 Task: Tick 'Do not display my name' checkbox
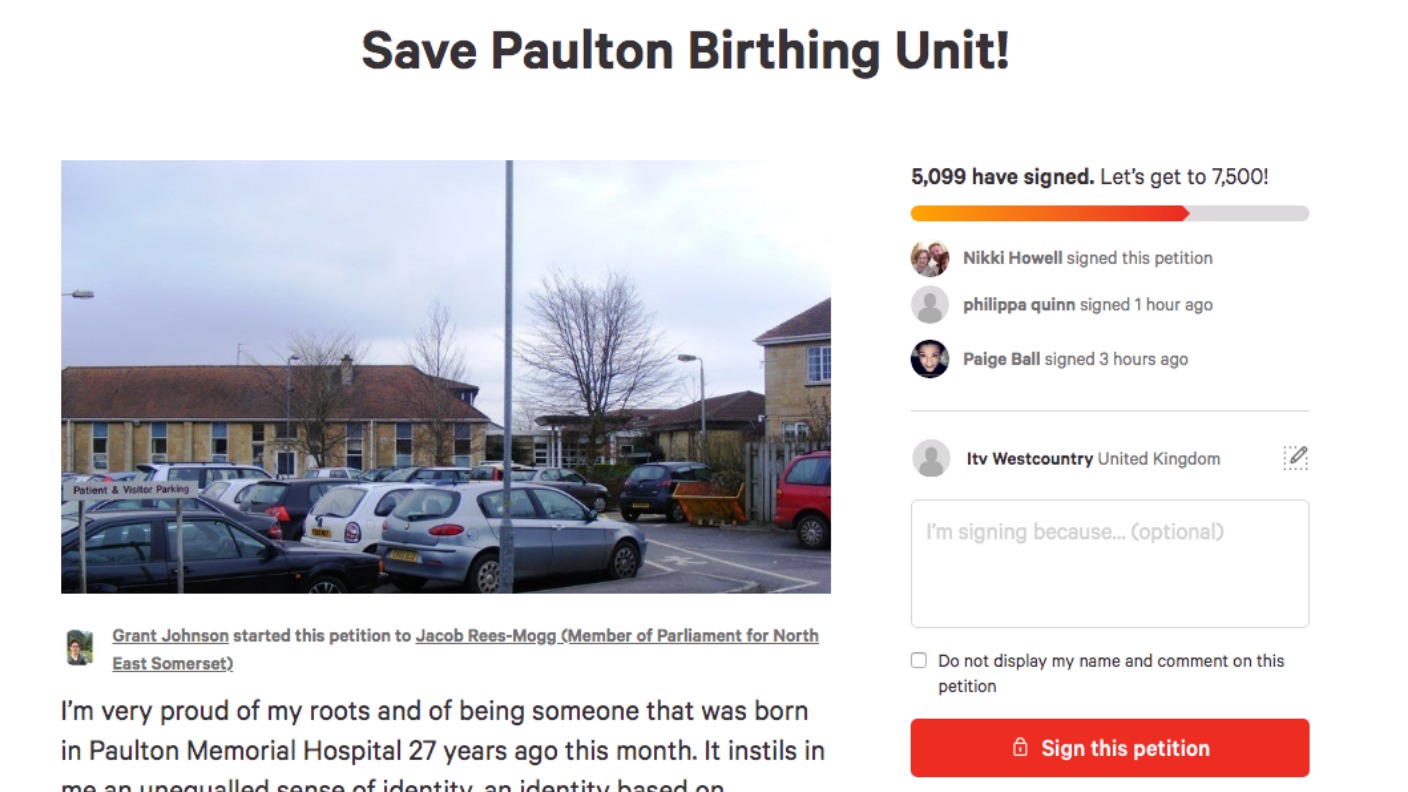coord(919,661)
